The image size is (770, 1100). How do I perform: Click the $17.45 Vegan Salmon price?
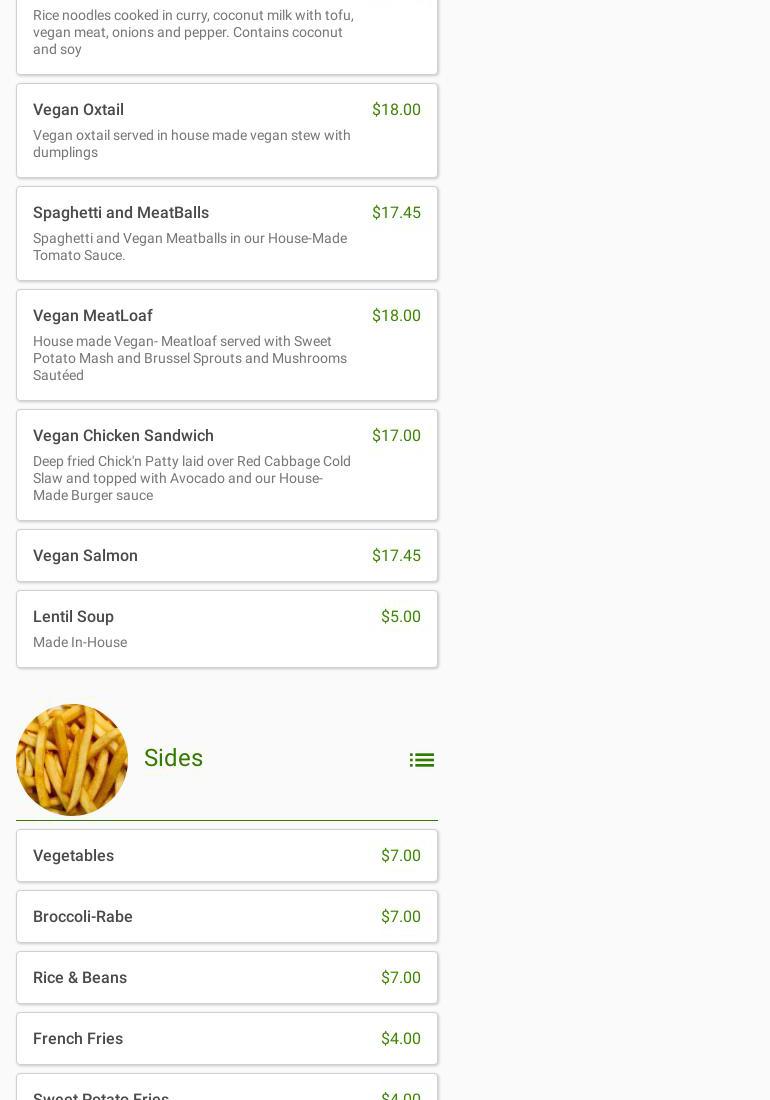tap(396, 556)
